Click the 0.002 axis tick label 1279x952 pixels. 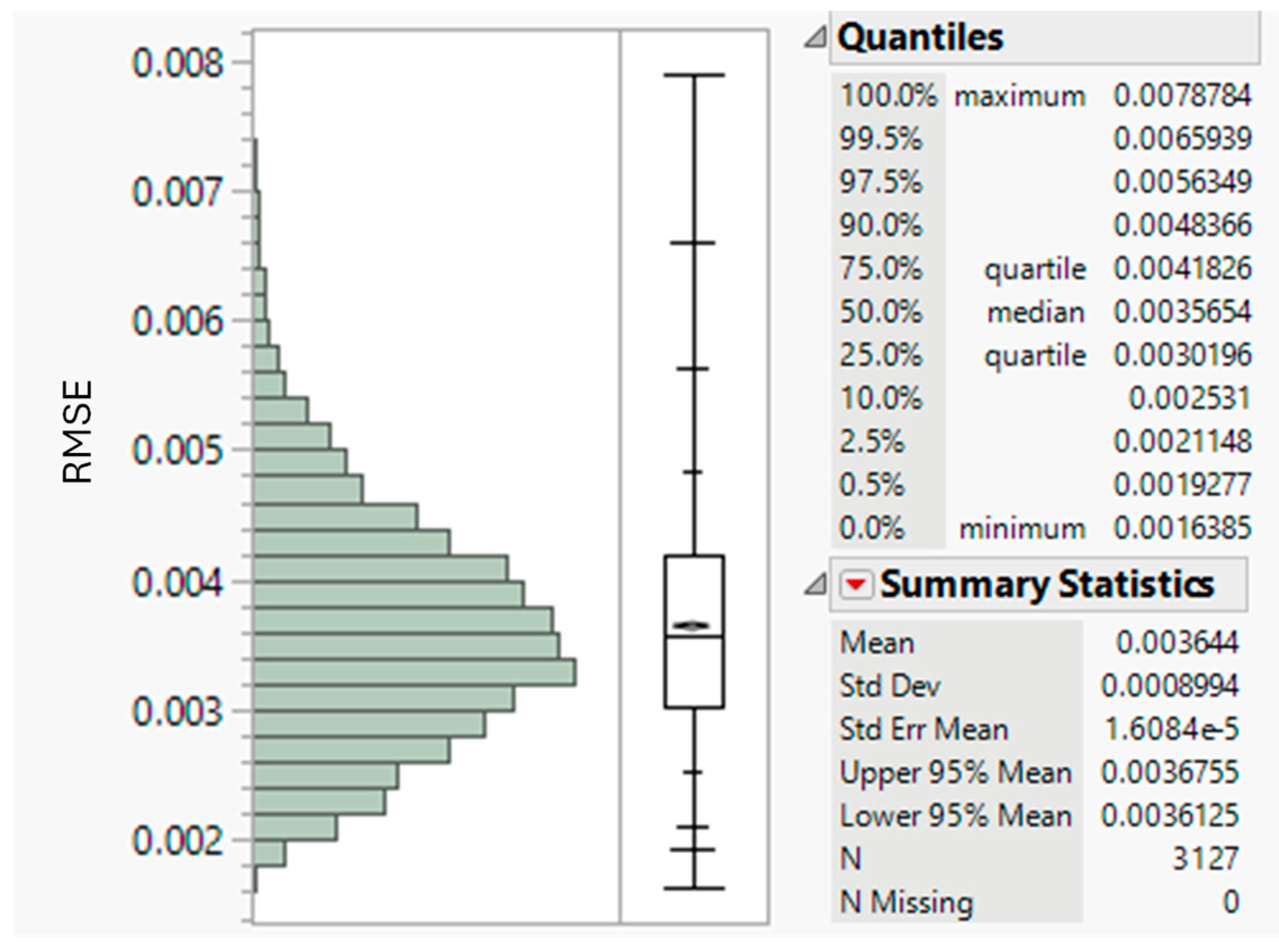pos(177,842)
